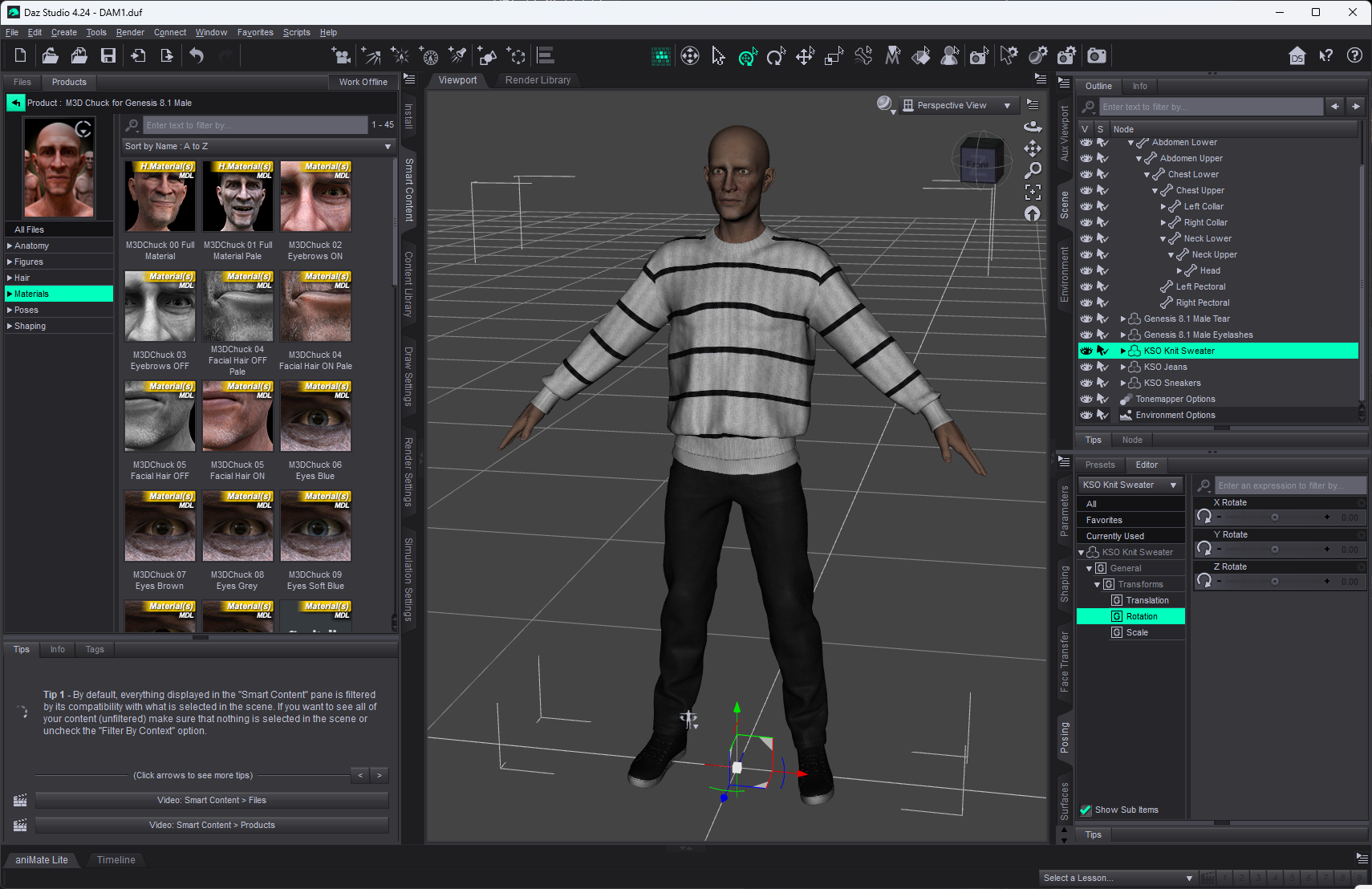Activate the Scale tool in the toolbar
This screenshot has height=889, width=1372.
(x=834, y=56)
